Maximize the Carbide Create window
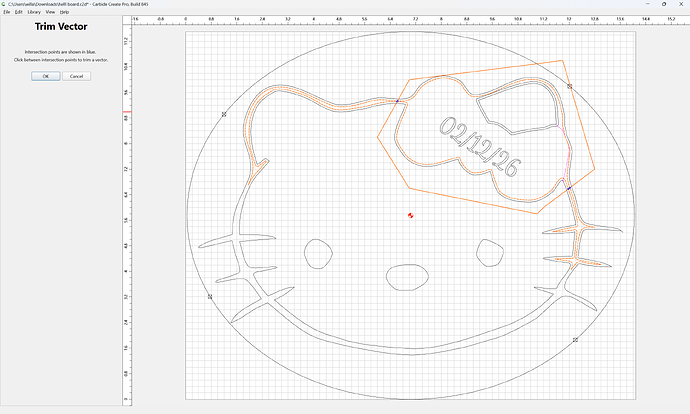 click(x=664, y=4)
